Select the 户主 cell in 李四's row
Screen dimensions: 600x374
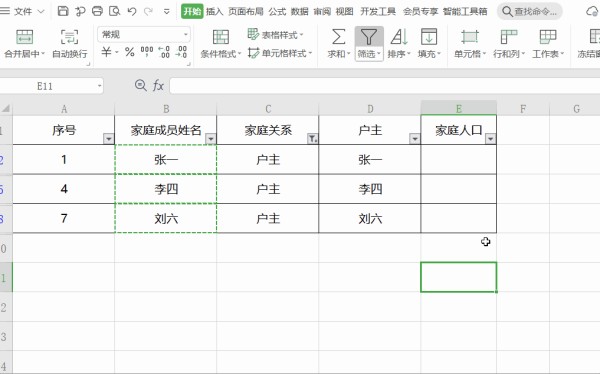pyautogui.click(x=268, y=189)
